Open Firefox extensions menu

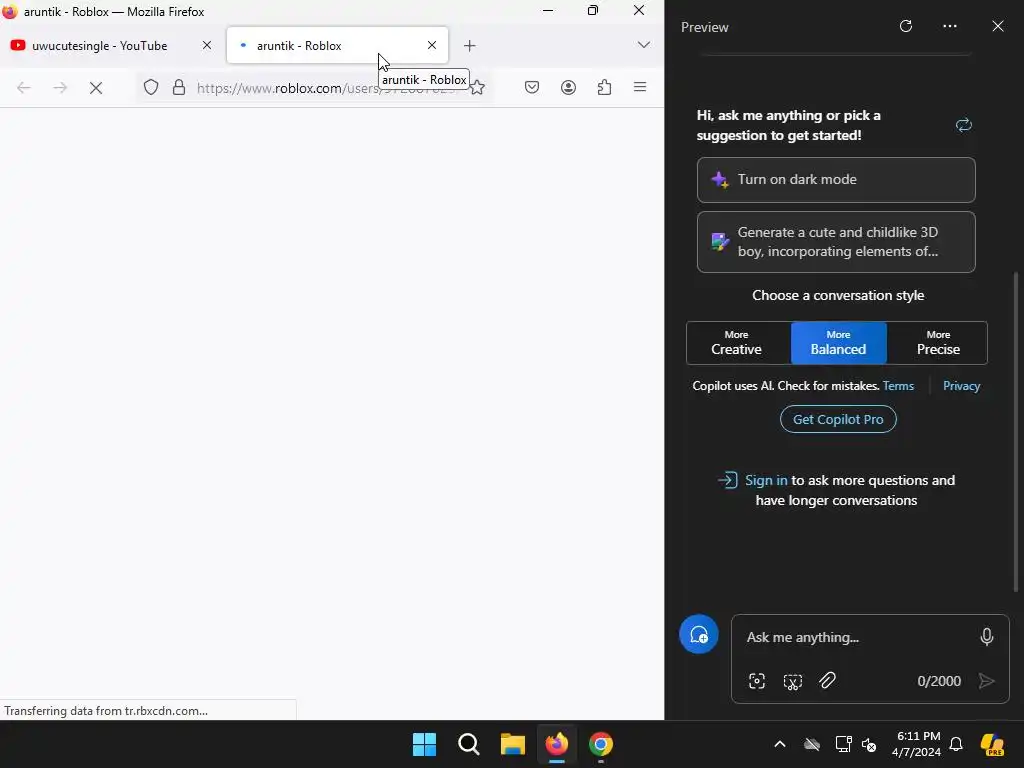605,88
